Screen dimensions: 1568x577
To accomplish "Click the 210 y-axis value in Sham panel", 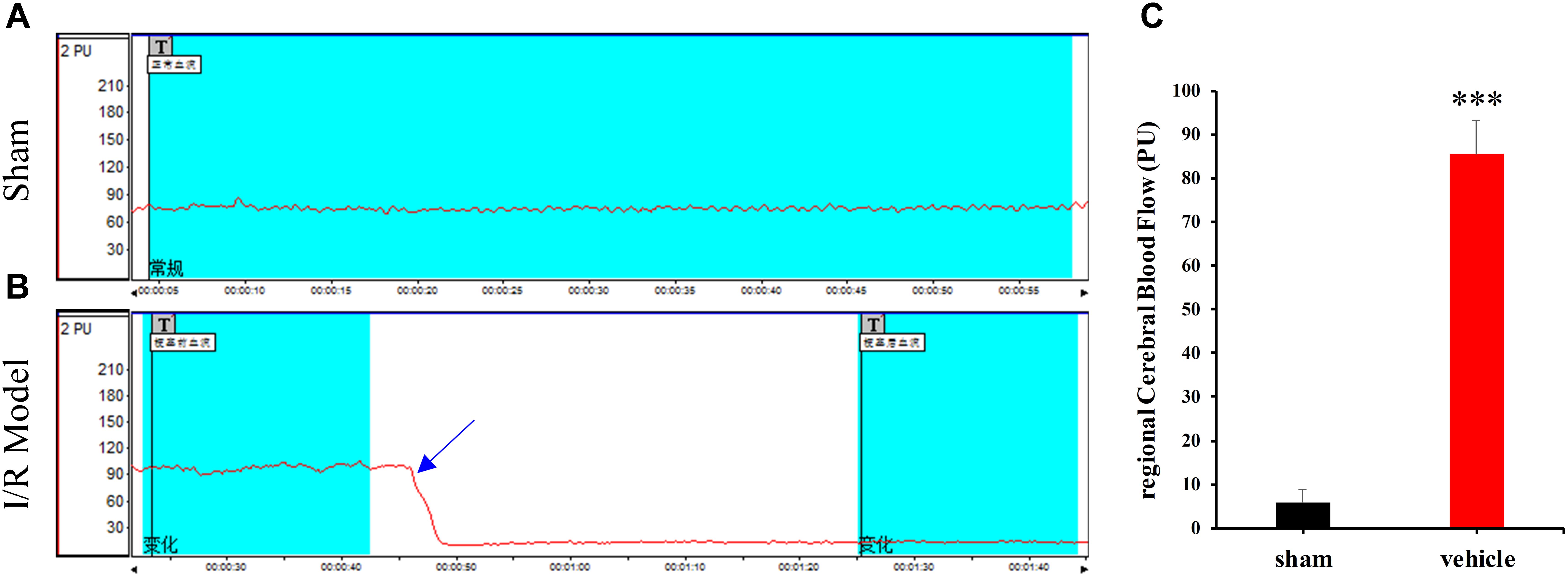I will (x=111, y=86).
